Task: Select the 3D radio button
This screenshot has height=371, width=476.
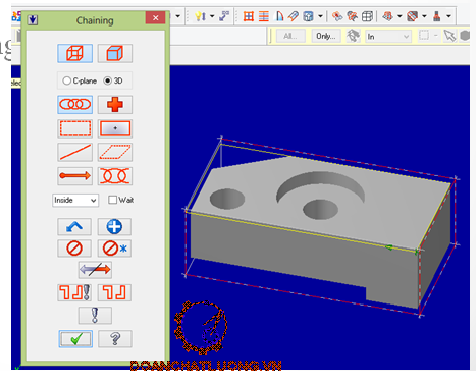Action: (107, 81)
